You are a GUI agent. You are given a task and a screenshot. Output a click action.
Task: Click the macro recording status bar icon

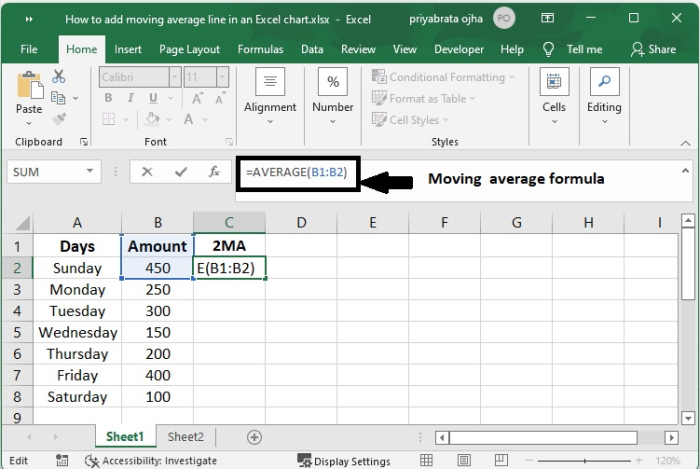click(x=63, y=460)
